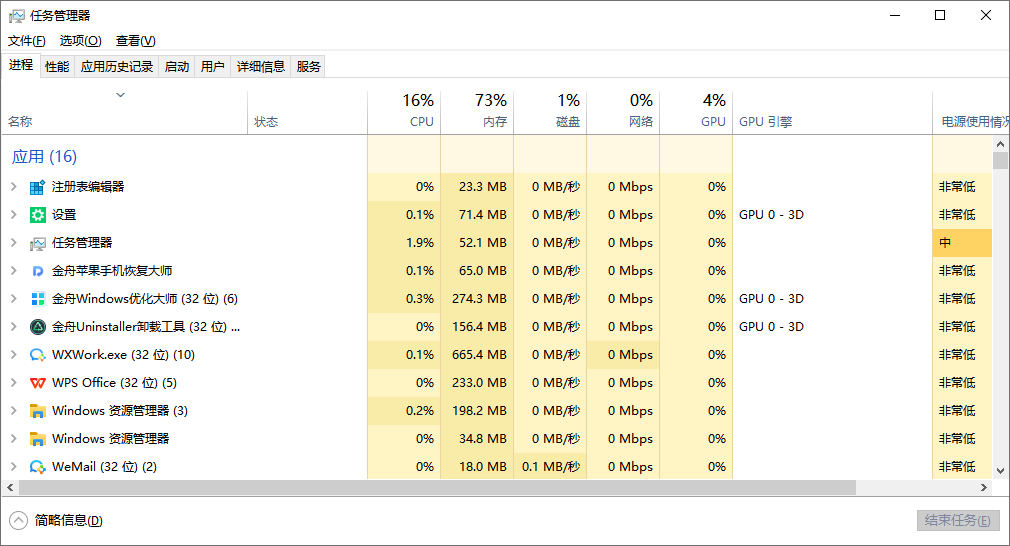Expand the WPS Office process group

pos(14,382)
